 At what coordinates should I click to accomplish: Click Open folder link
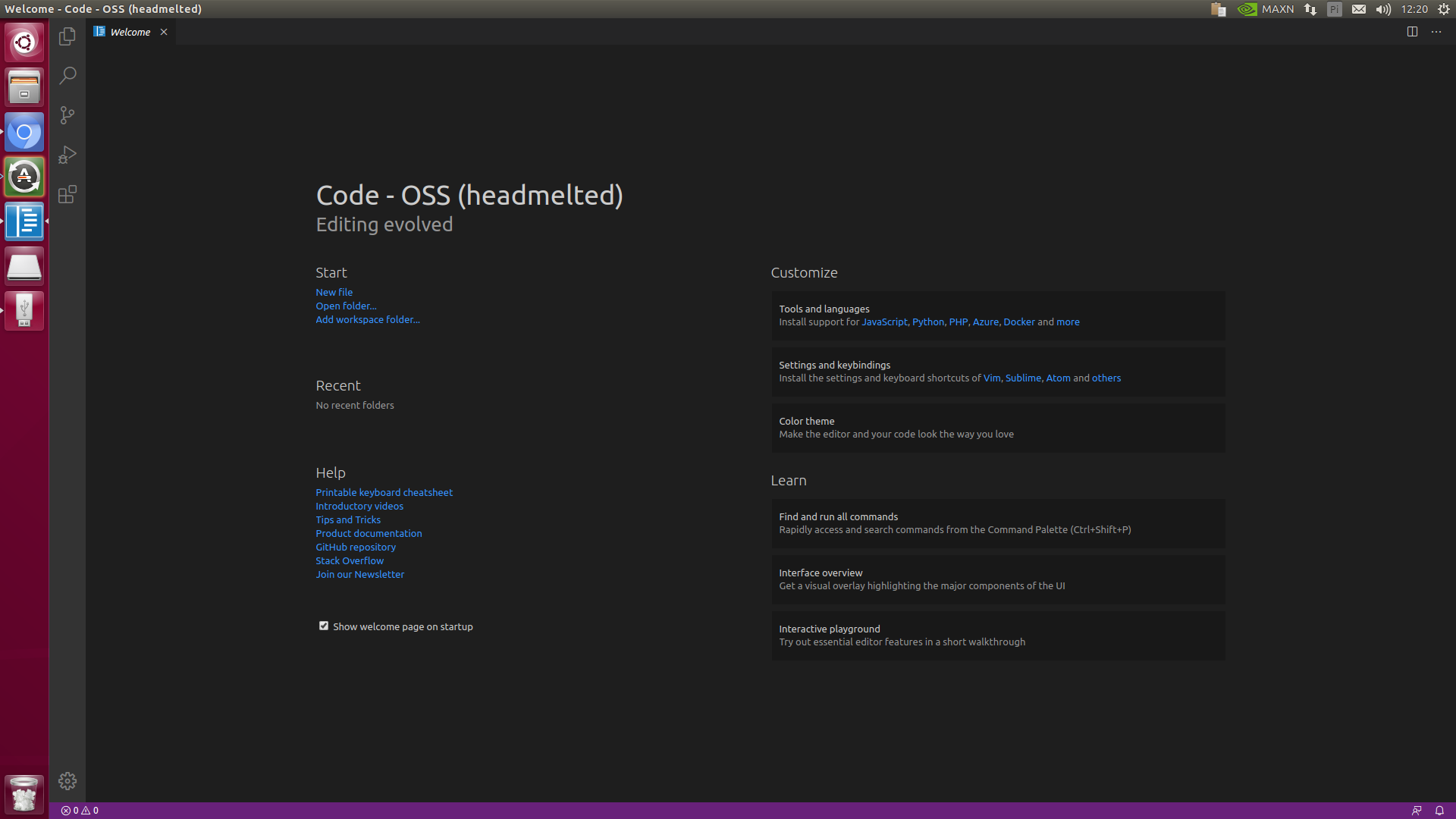[345, 305]
